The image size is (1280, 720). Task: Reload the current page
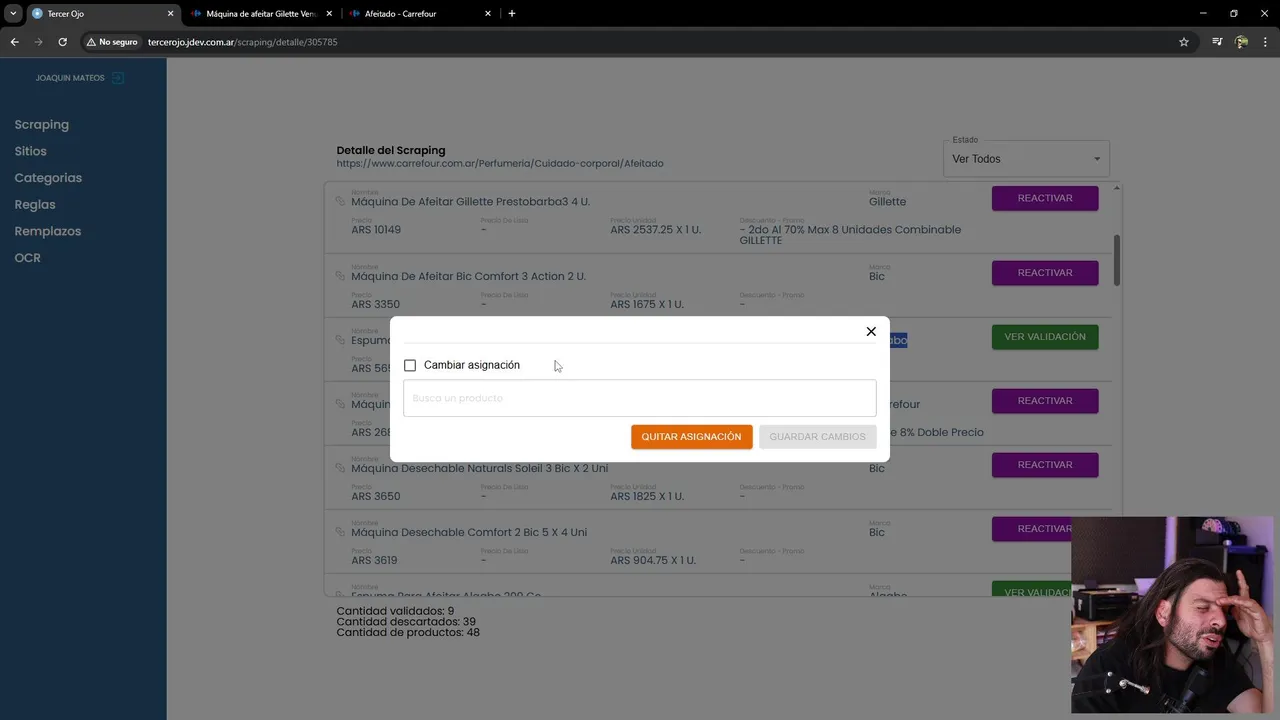coord(62,42)
